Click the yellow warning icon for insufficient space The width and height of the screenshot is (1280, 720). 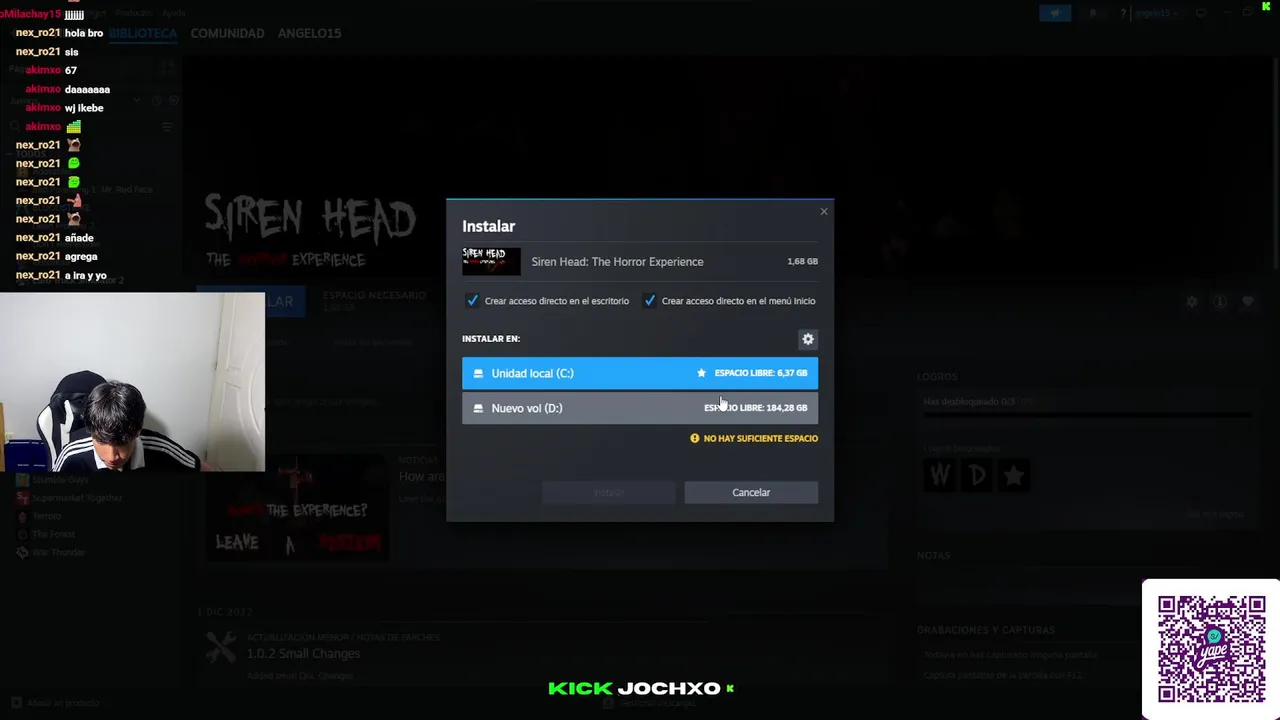pyautogui.click(x=695, y=438)
